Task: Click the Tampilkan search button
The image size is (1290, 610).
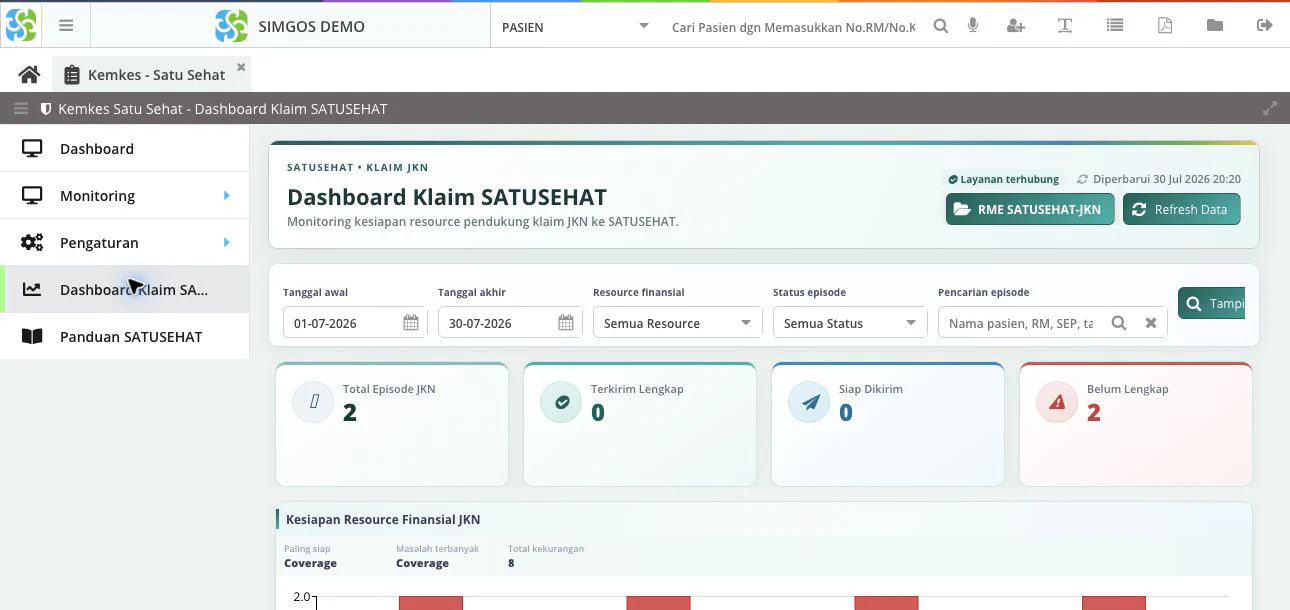Action: [x=1211, y=304]
